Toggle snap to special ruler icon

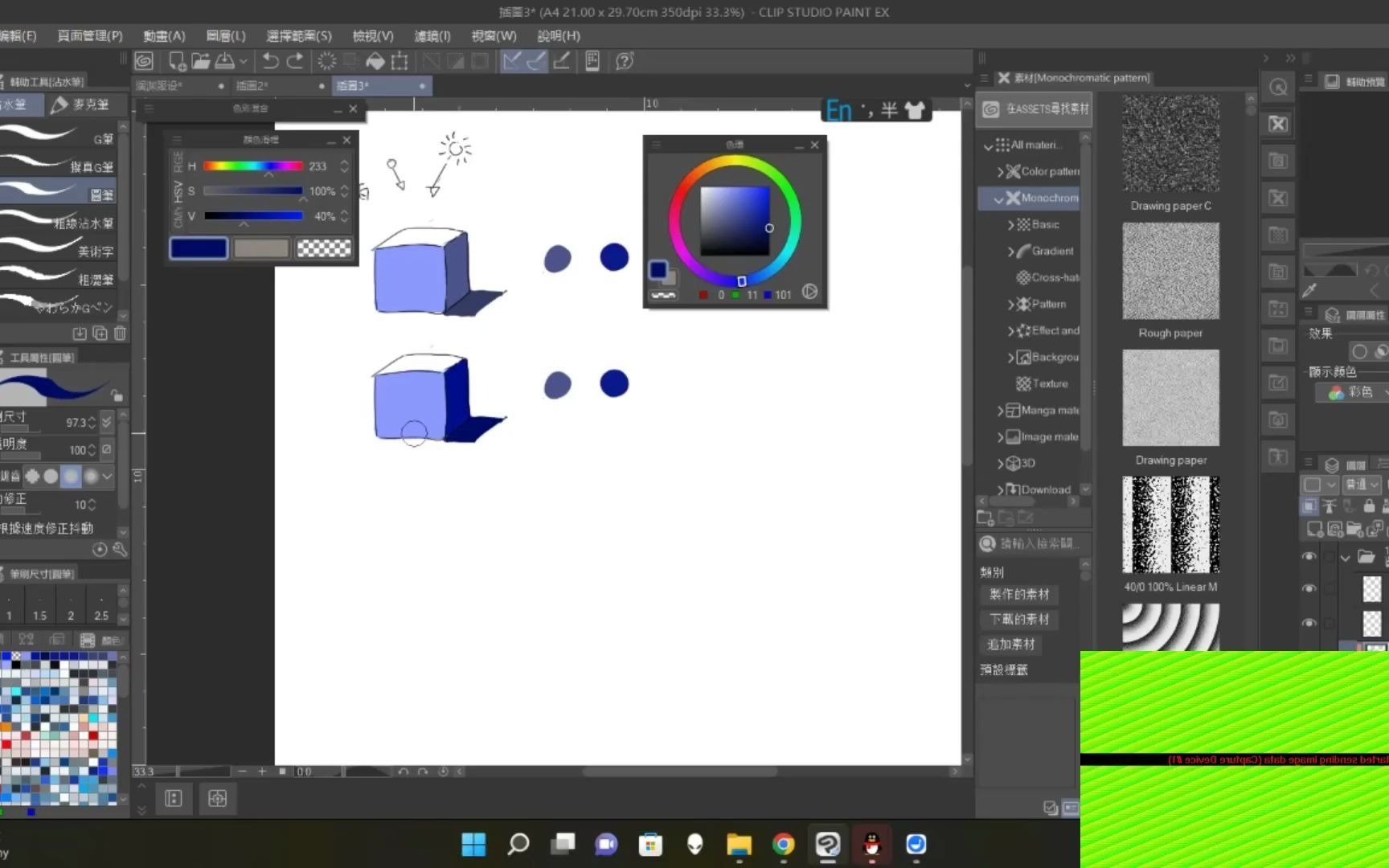[x=536, y=61]
